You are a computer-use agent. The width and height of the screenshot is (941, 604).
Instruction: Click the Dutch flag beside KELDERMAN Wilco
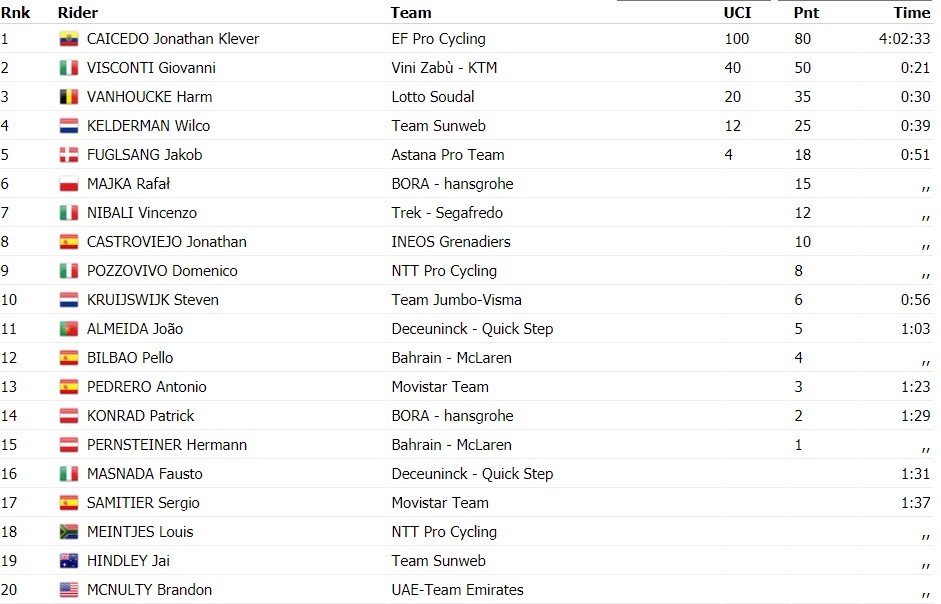[69, 126]
